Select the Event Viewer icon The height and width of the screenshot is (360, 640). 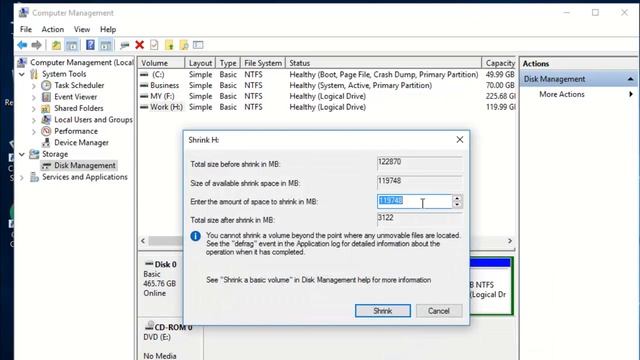tap(46, 97)
